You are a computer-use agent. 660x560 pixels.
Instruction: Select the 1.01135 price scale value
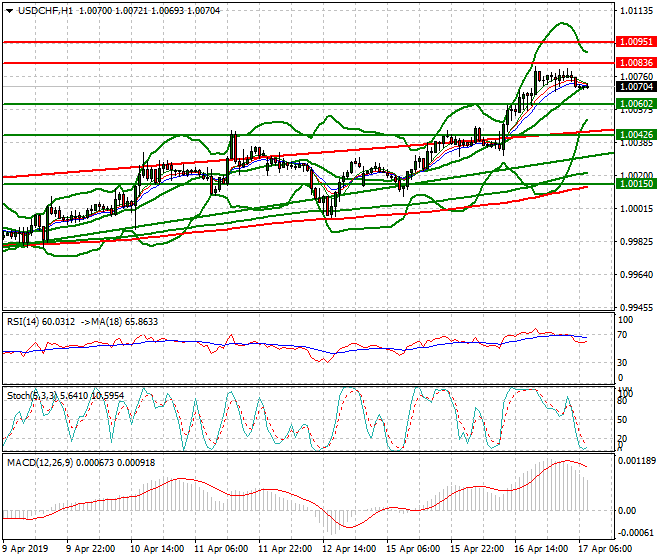(x=638, y=11)
